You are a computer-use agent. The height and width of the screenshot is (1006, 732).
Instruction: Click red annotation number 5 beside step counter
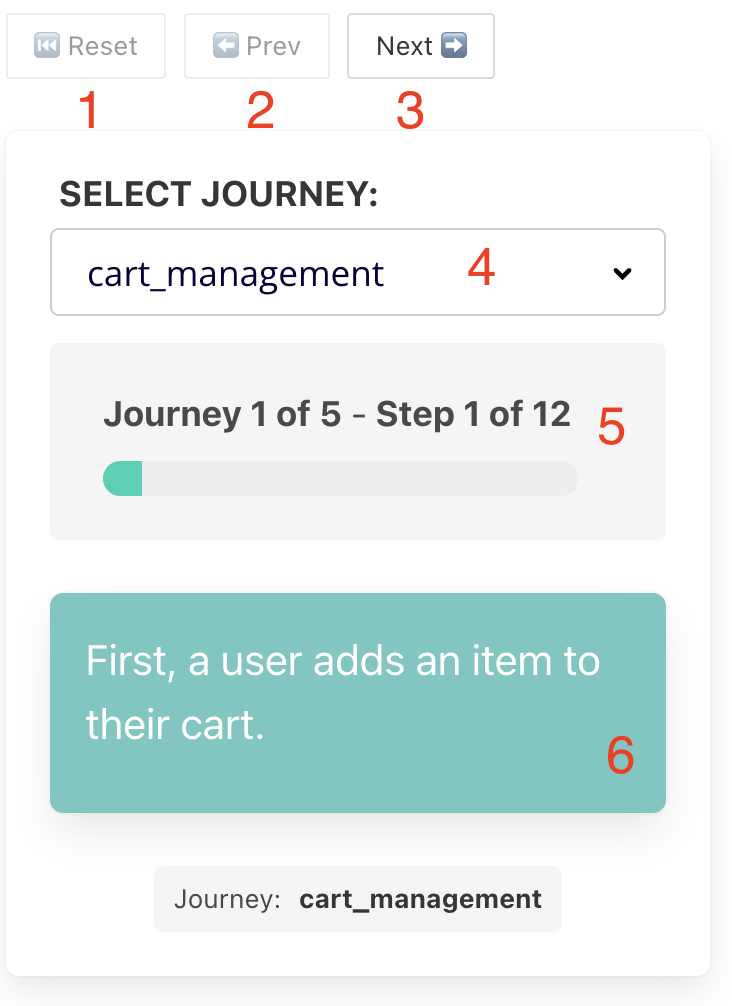tap(611, 427)
